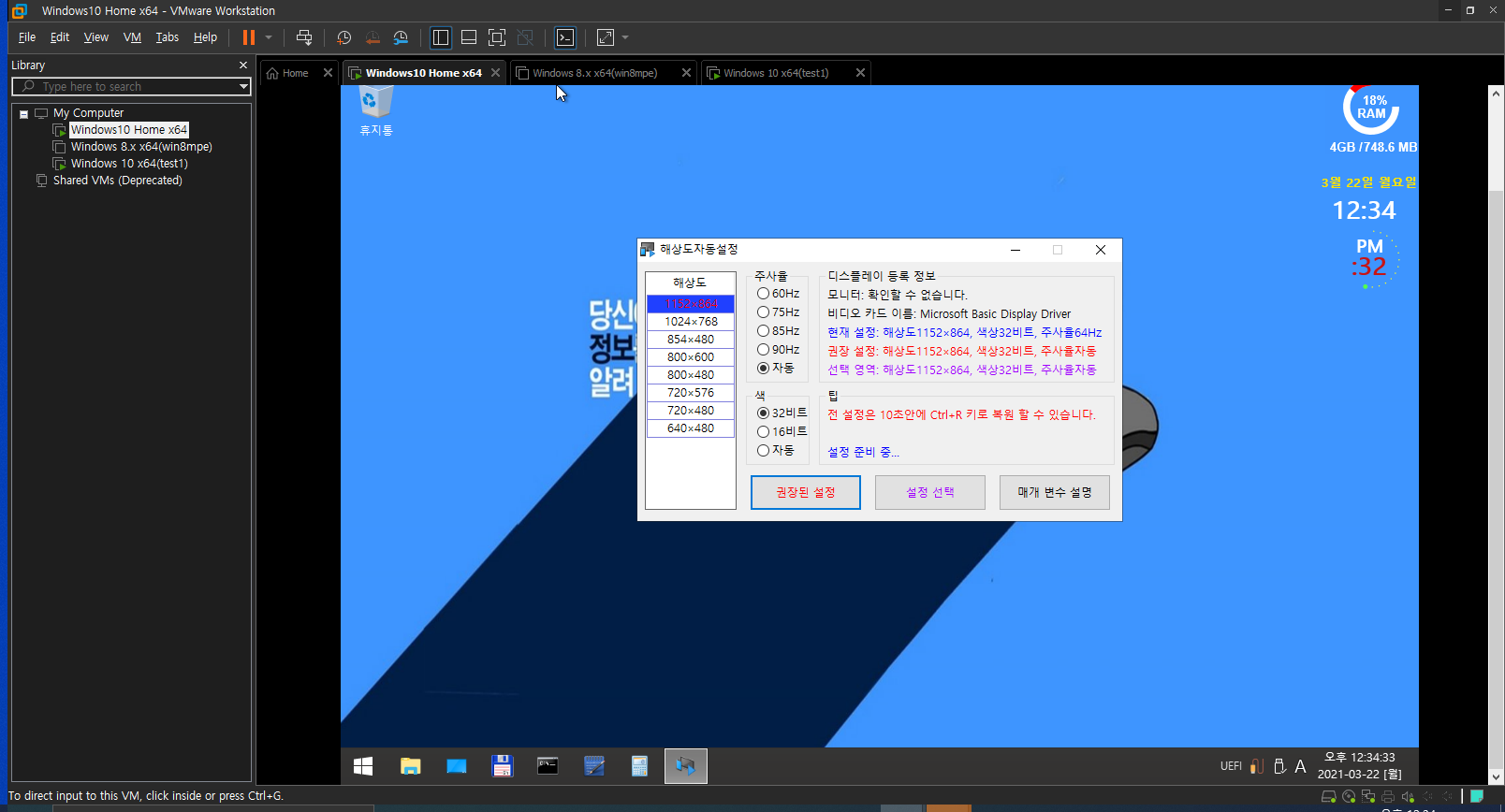This screenshot has width=1505, height=812.
Task: Click the 권장된 설정 button
Action: pyautogui.click(x=806, y=492)
